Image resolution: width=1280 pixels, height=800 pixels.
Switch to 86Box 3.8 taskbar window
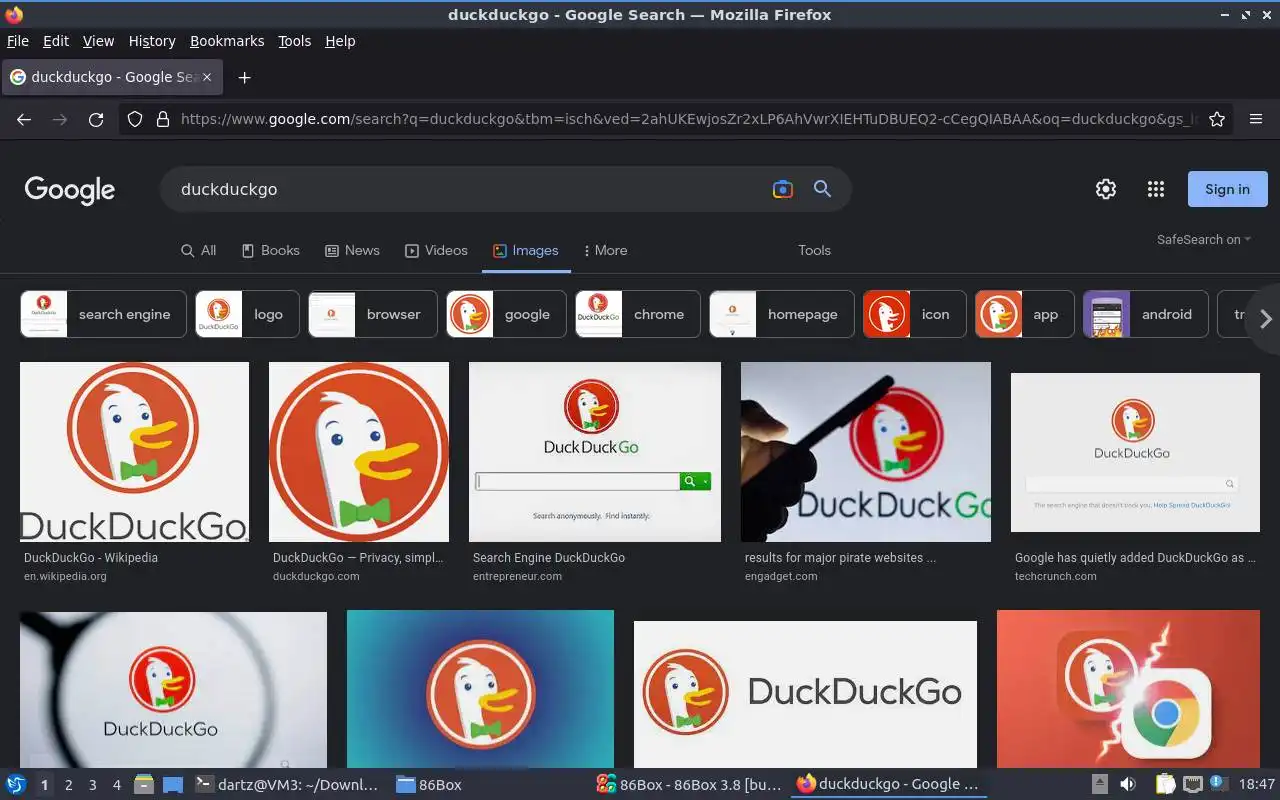click(x=688, y=785)
